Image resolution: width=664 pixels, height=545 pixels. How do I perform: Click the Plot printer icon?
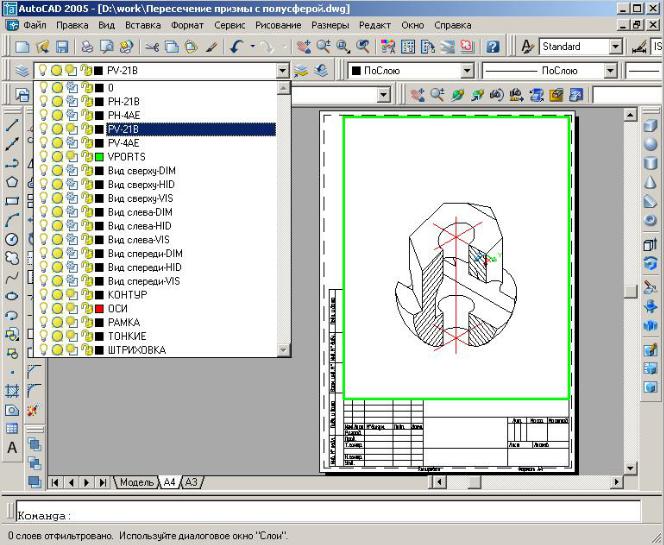[x=87, y=46]
